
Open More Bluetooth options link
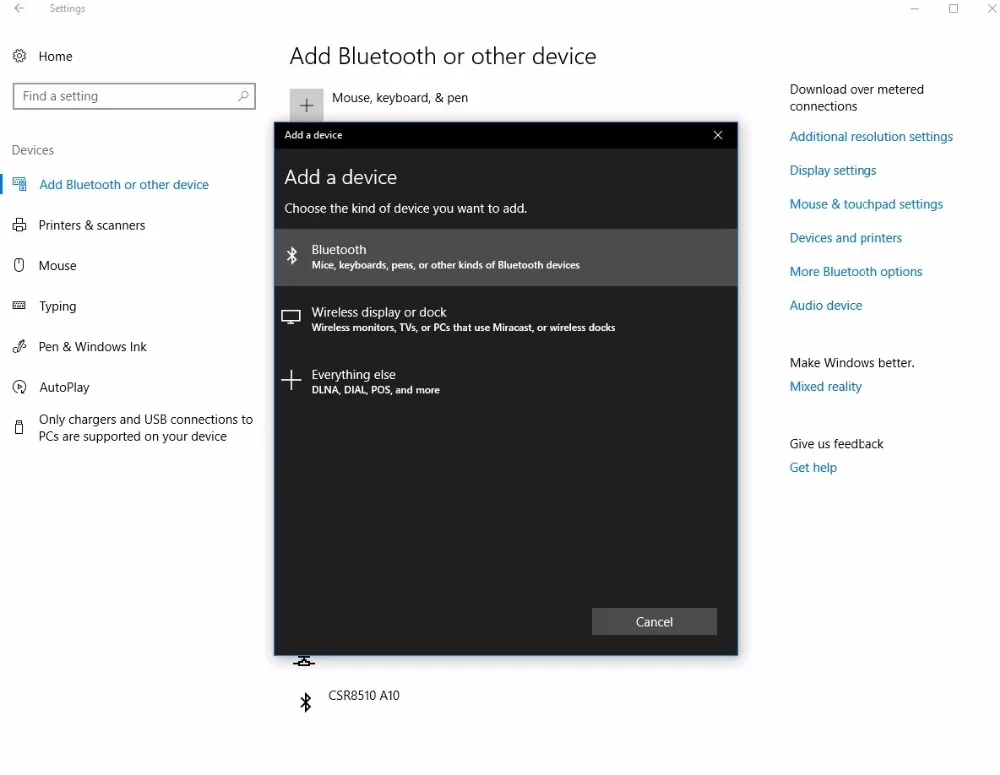click(856, 272)
